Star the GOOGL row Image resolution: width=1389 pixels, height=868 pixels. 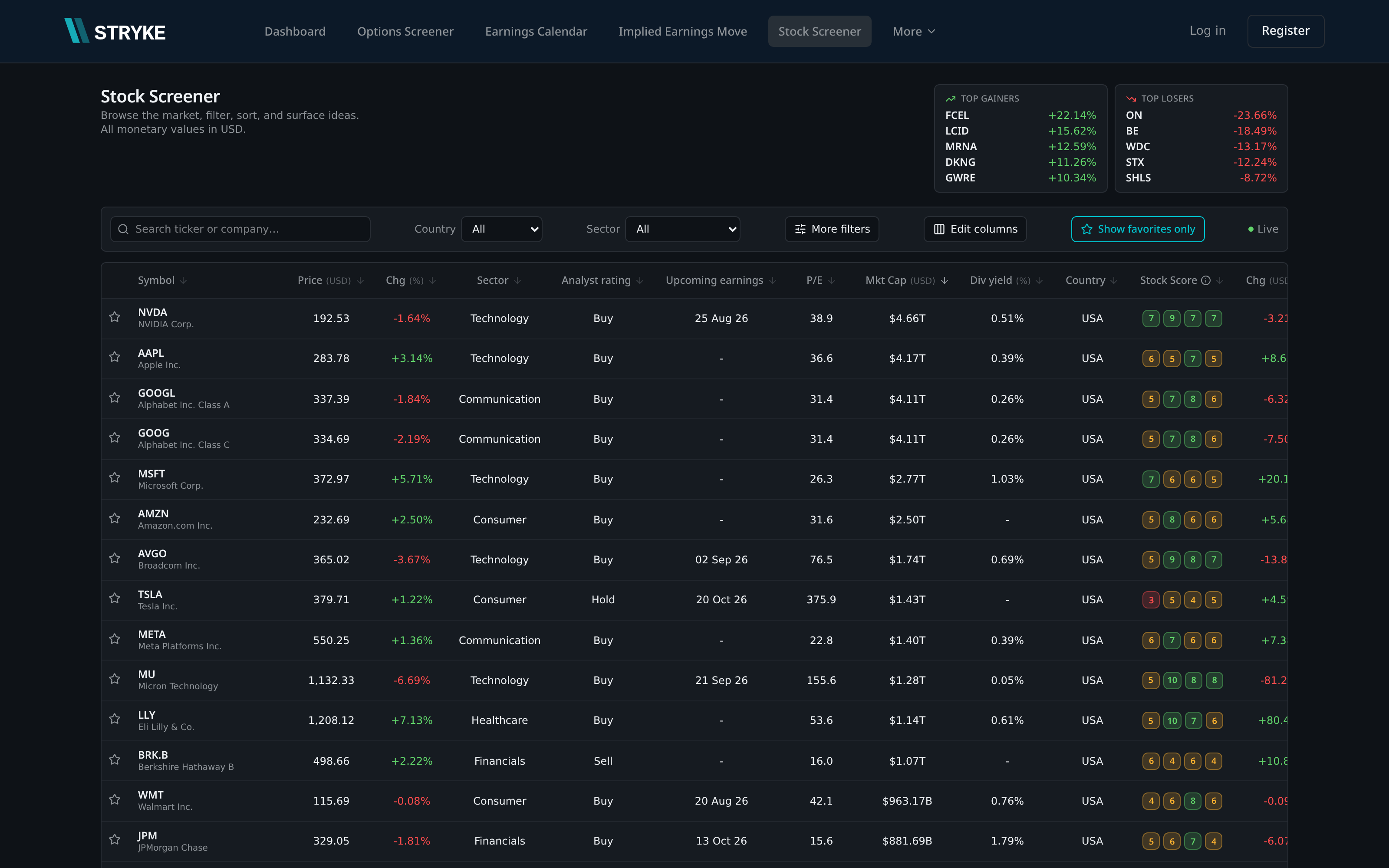point(115,398)
